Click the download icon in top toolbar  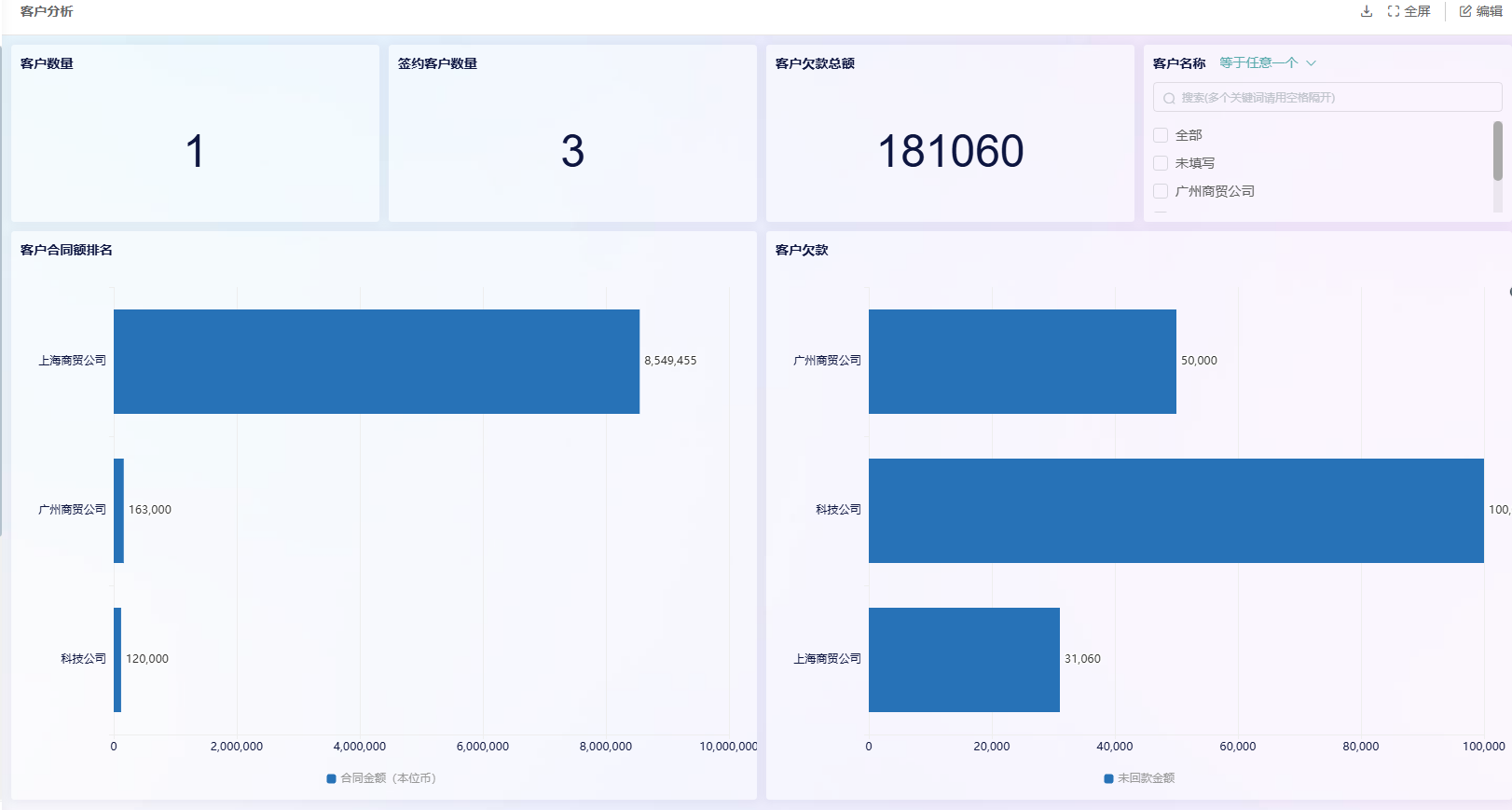[x=1366, y=11]
